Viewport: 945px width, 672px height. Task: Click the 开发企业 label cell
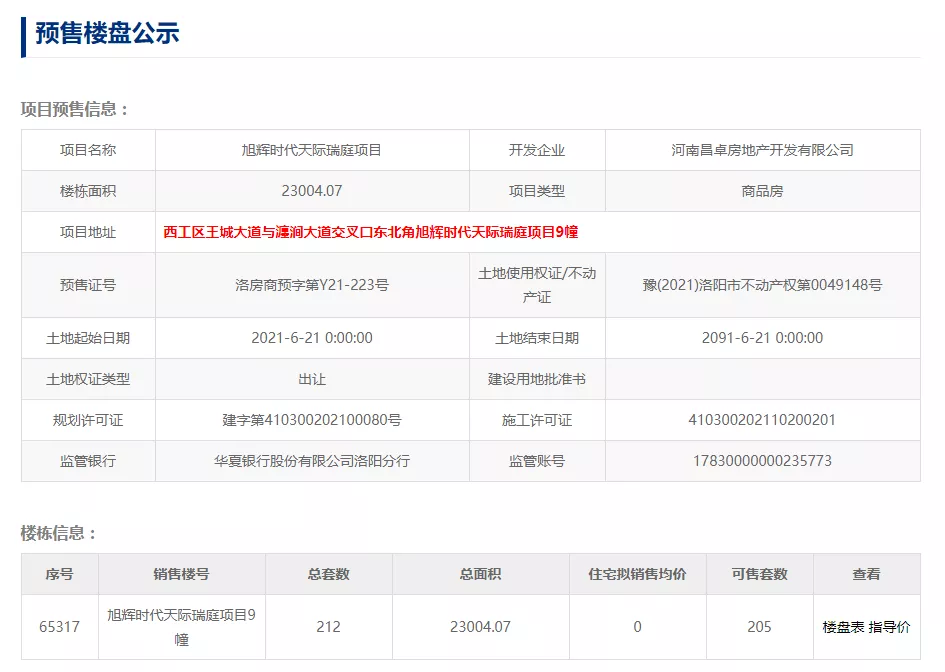537,150
